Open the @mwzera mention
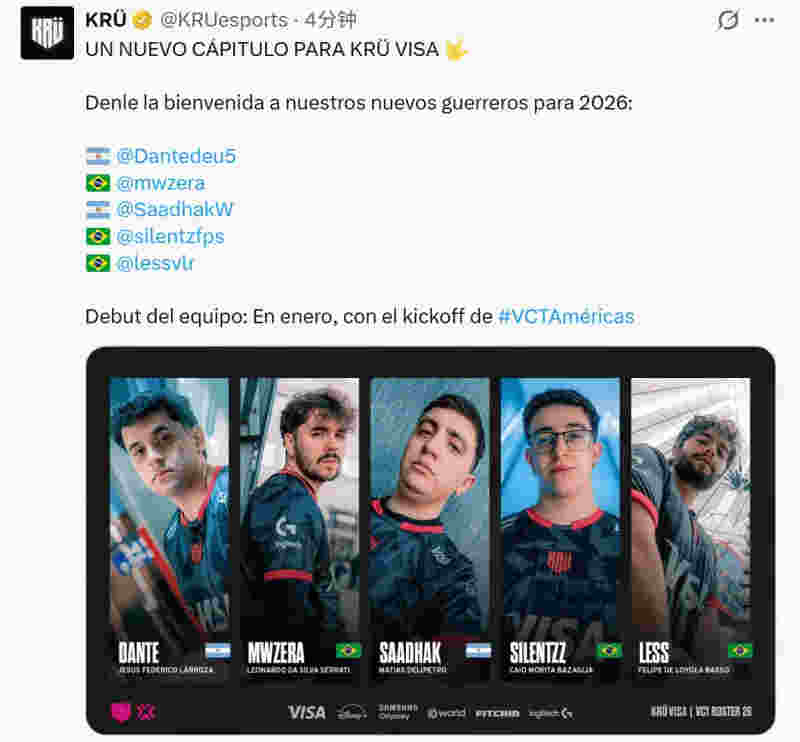 click(161, 183)
